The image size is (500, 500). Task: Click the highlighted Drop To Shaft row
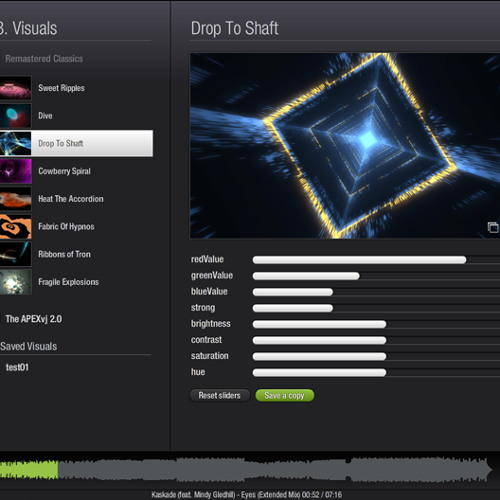76,143
